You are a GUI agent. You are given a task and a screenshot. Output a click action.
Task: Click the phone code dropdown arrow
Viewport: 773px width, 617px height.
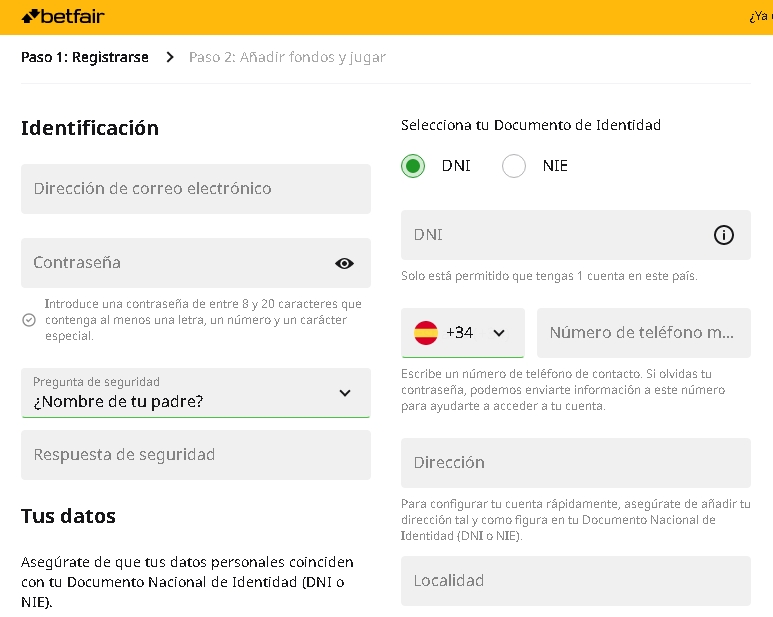(499, 333)
